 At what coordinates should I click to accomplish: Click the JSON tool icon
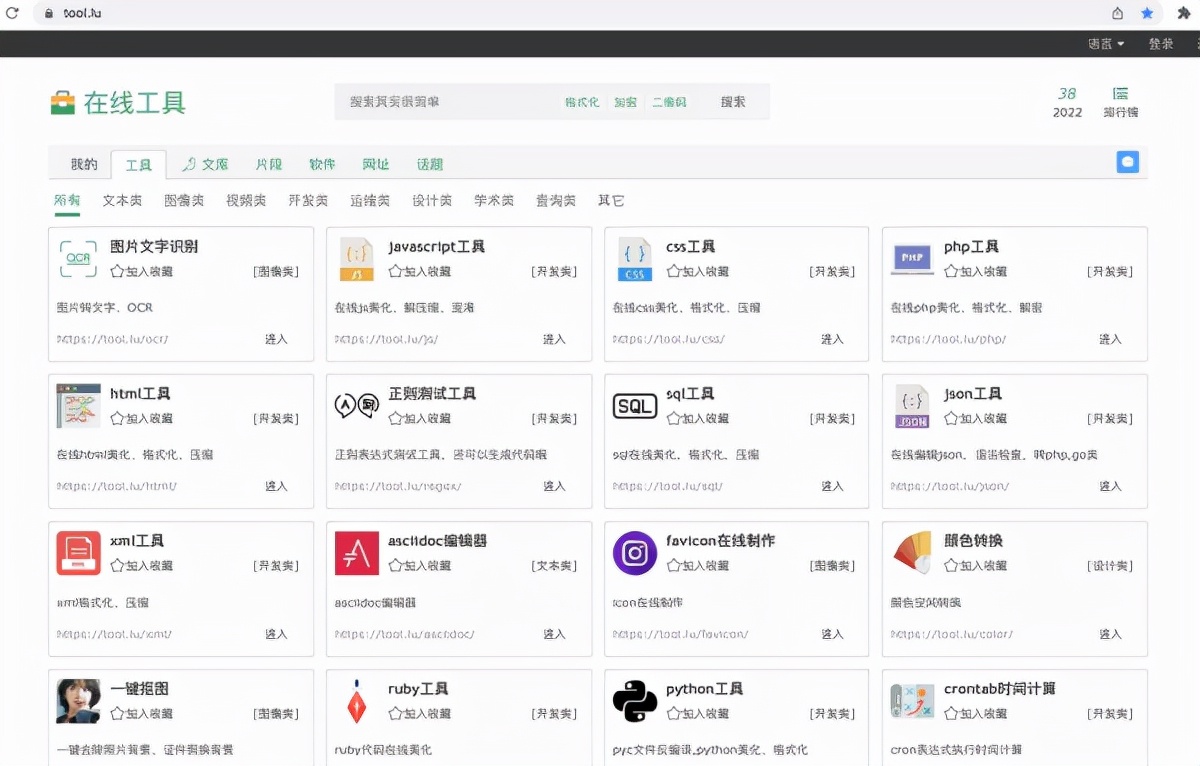tap(912, 406)
